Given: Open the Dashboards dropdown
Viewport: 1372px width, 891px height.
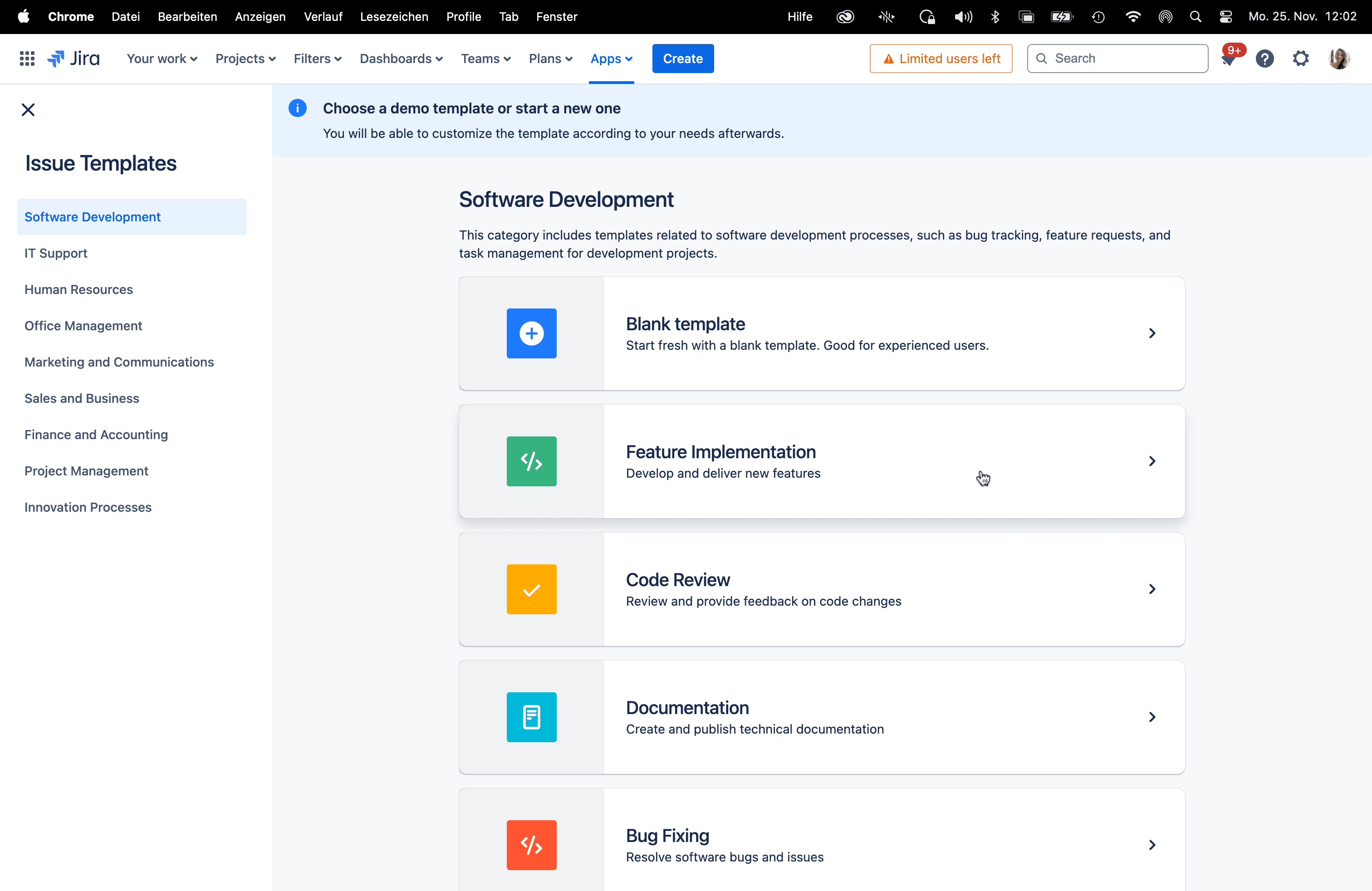Looking at the screenshot, I should (401, 58).
